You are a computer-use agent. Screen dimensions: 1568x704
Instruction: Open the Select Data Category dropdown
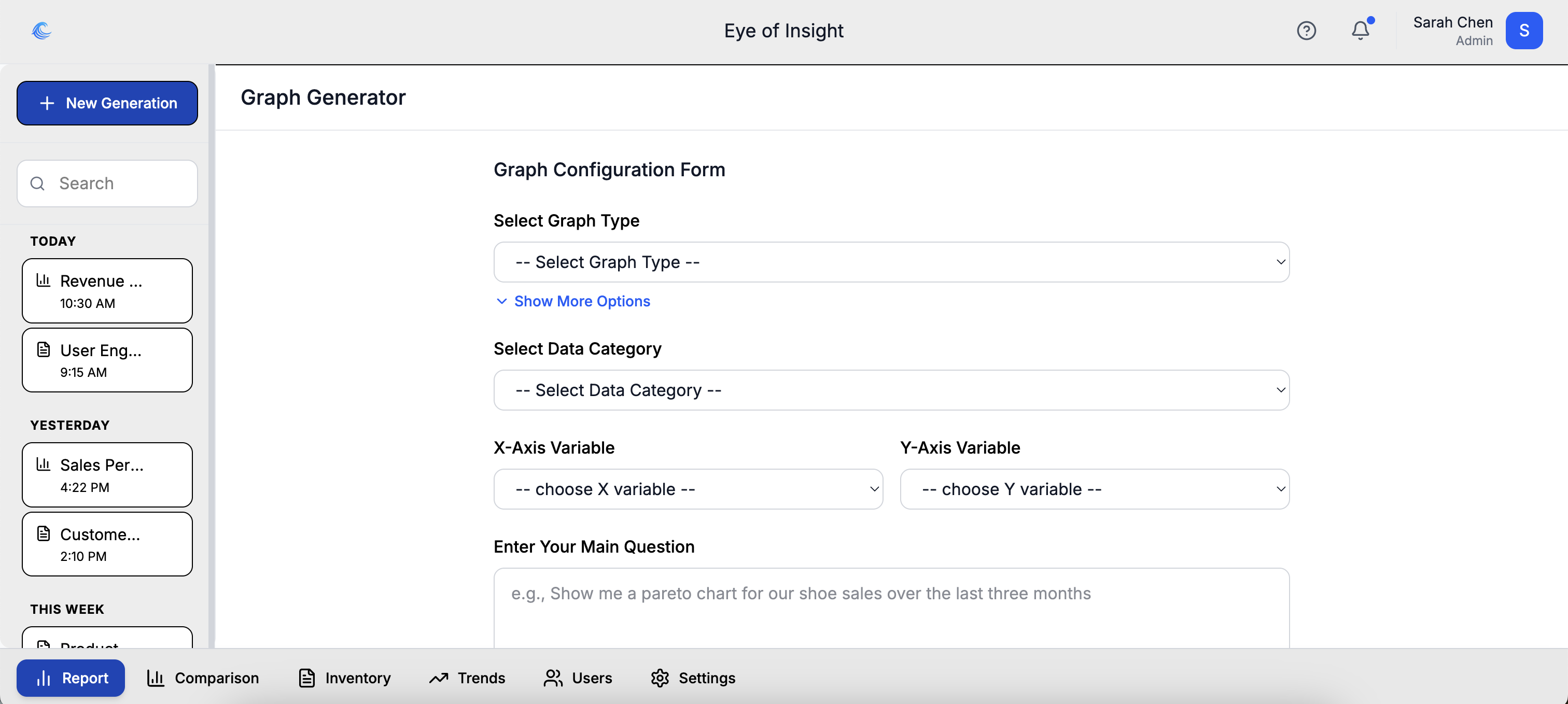coord(891,390)
